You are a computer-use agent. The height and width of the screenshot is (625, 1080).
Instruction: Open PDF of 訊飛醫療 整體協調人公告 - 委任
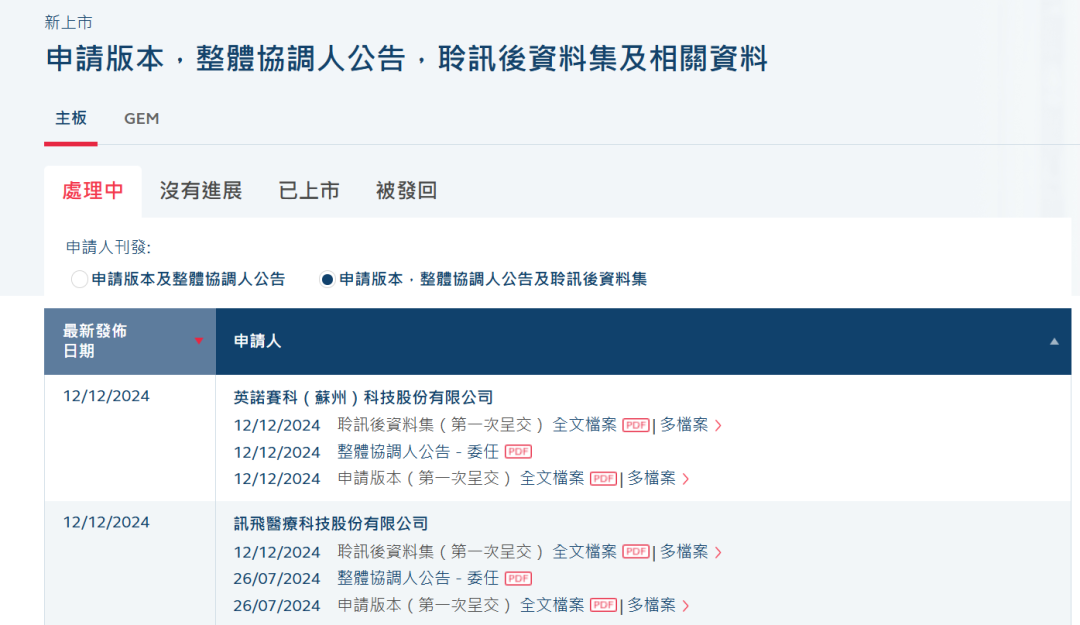pyautogui.click(x=518, y=578)
